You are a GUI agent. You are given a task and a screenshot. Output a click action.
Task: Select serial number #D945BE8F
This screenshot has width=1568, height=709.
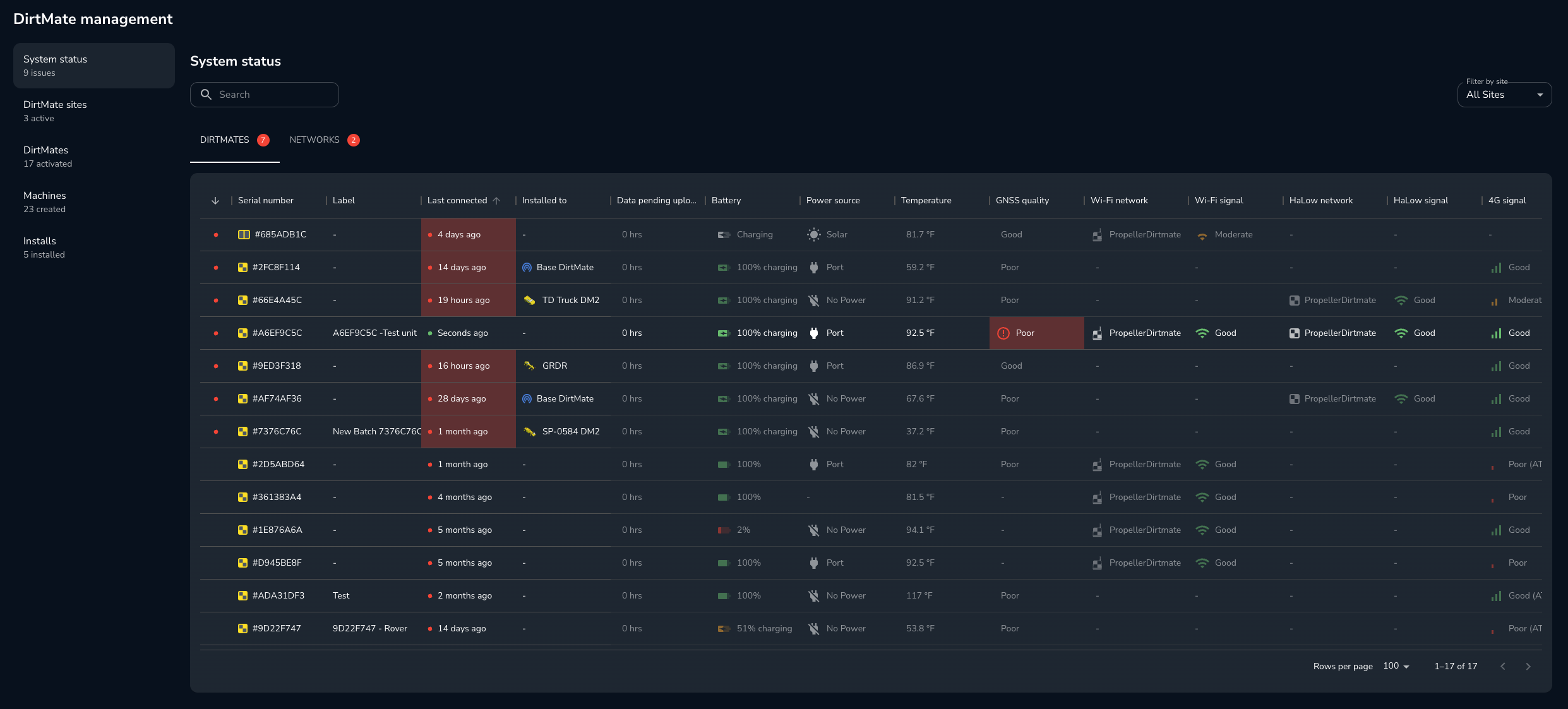[x=277, y=563]
